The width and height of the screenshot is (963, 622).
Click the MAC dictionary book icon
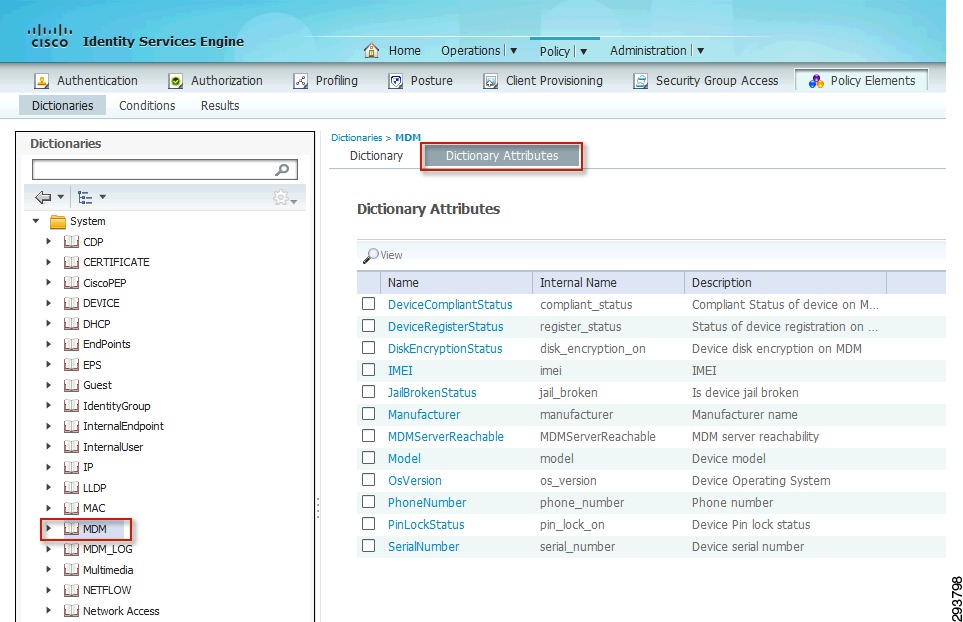coord(71,508)
